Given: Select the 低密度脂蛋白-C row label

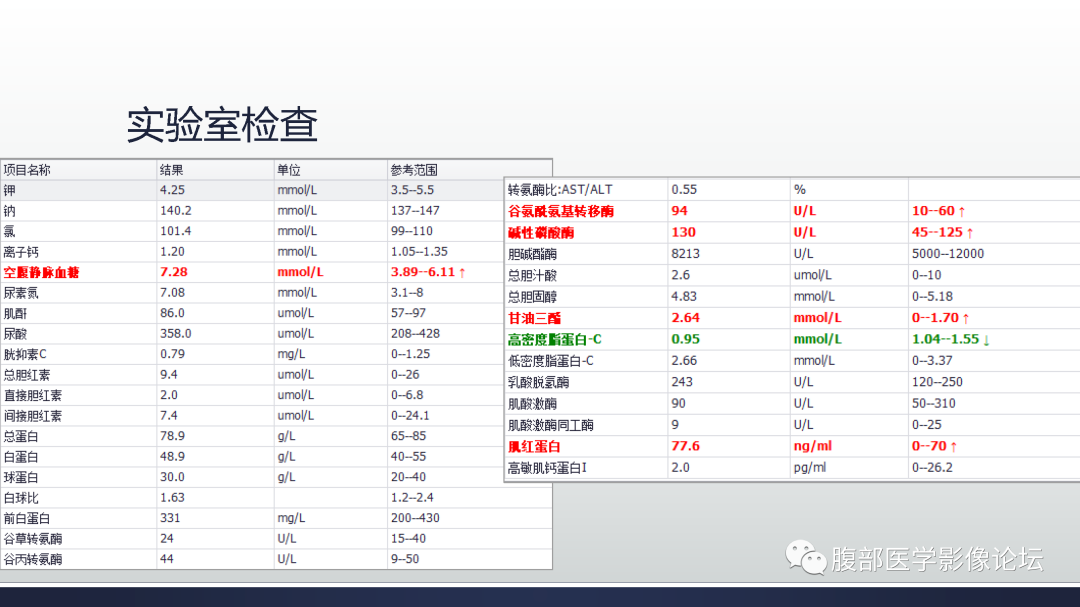Looking at the screenshot, I should [x=550, y=361].
